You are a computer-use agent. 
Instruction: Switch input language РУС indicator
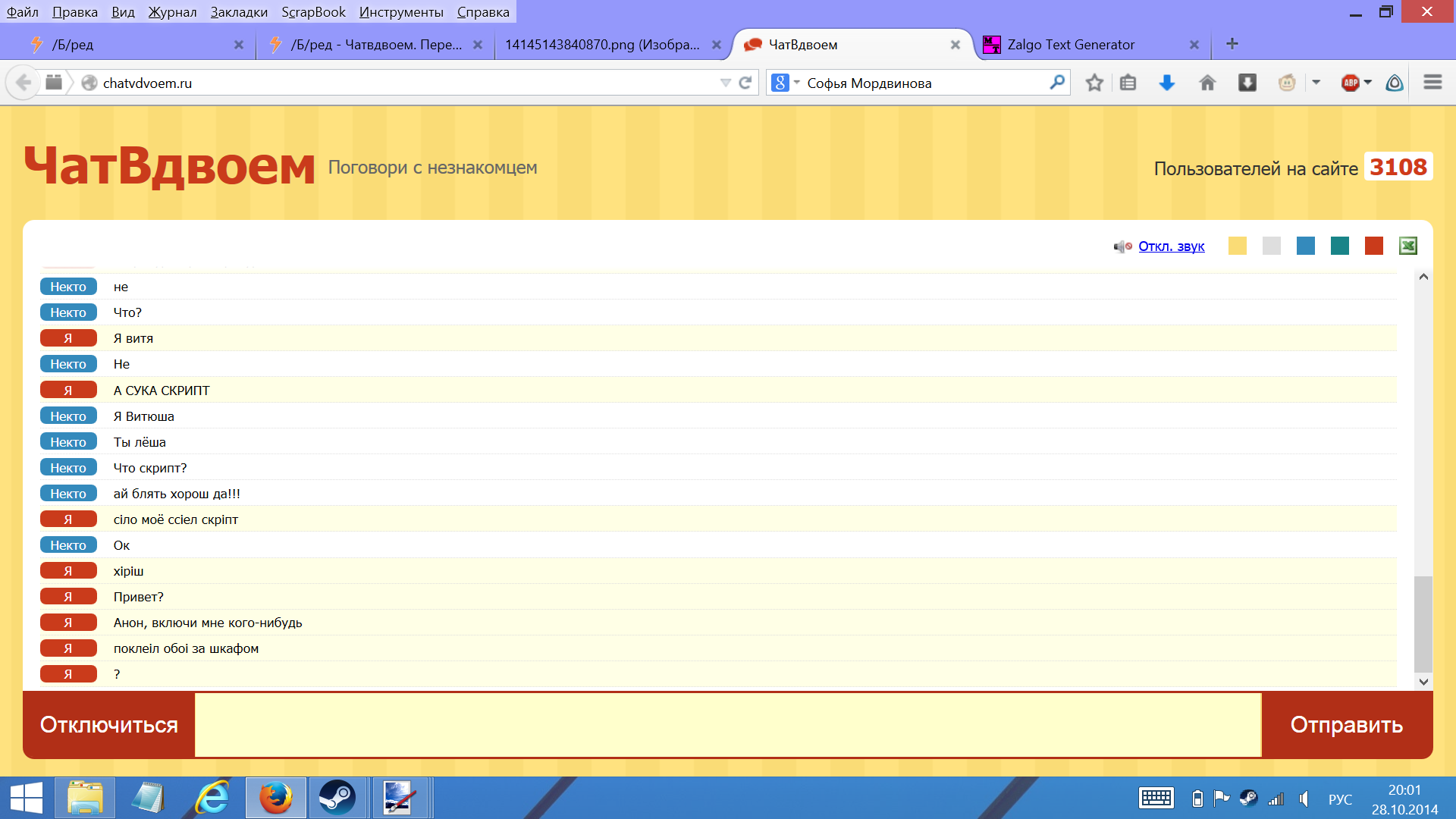pyautogui.click(x=1340, y=799)
